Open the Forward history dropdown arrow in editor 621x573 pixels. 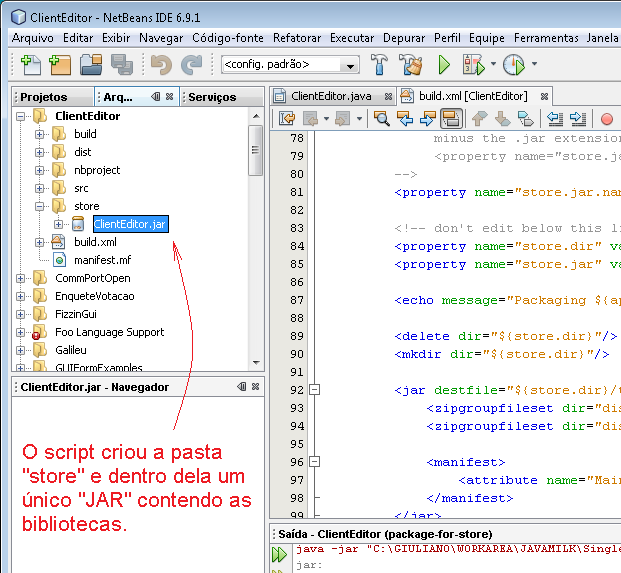point(359,118)
